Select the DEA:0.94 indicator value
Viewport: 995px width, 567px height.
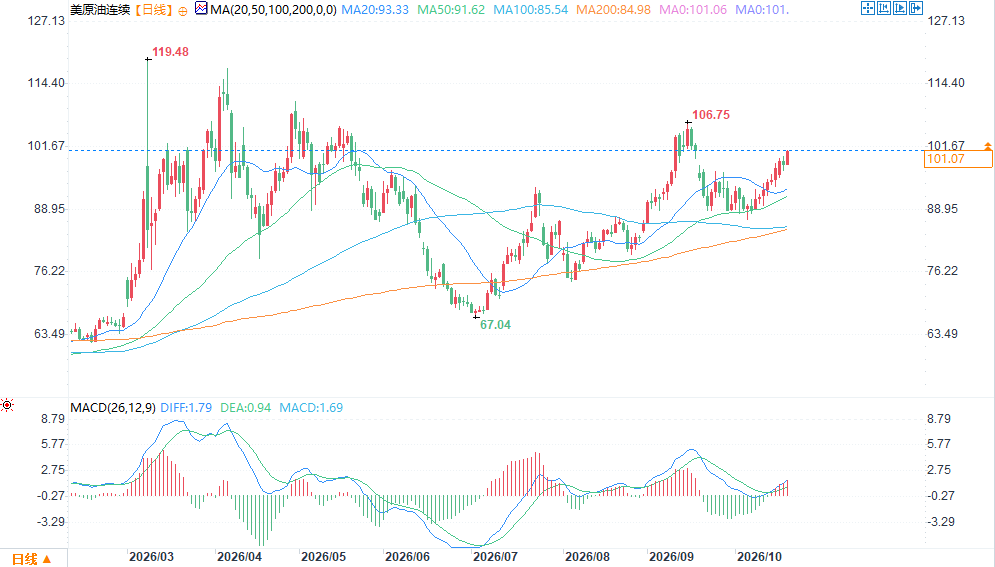tap(246, 408)
